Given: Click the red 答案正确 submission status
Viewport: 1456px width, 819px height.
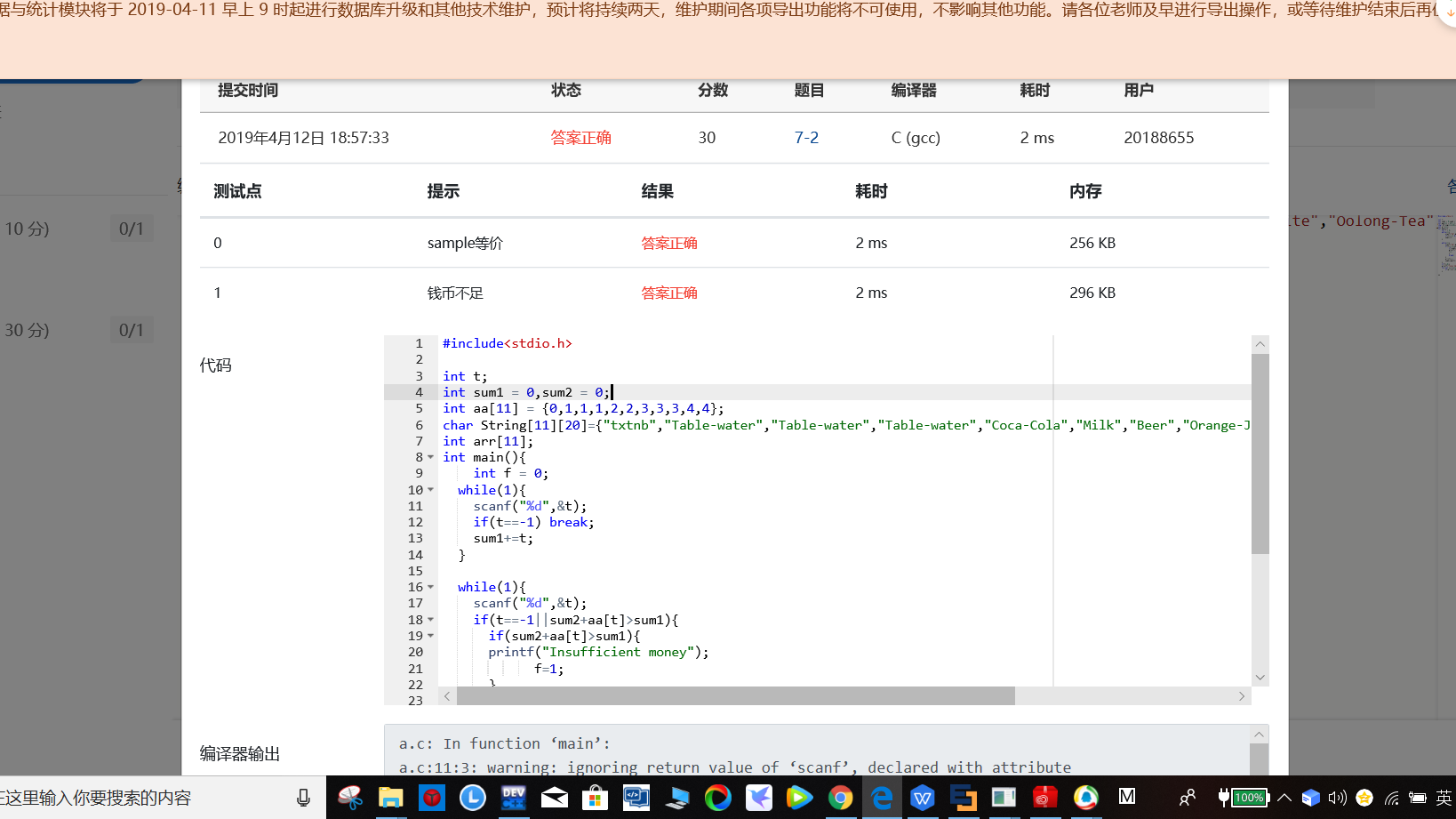Looking at the screenshot, I should click(x=581, y=138).
